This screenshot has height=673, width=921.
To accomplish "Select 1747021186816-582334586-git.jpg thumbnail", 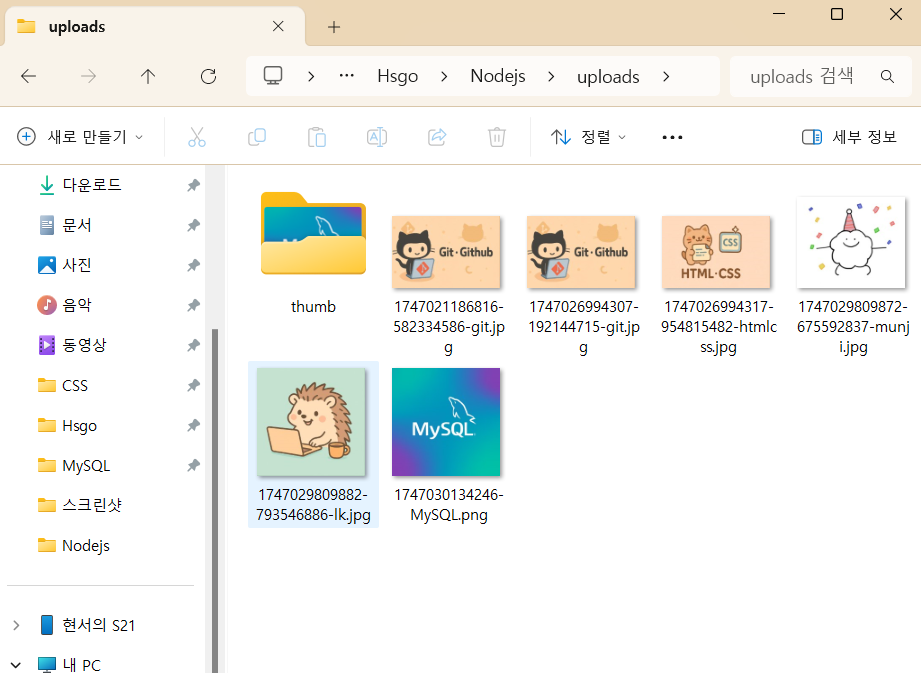I will coord(446,252).
